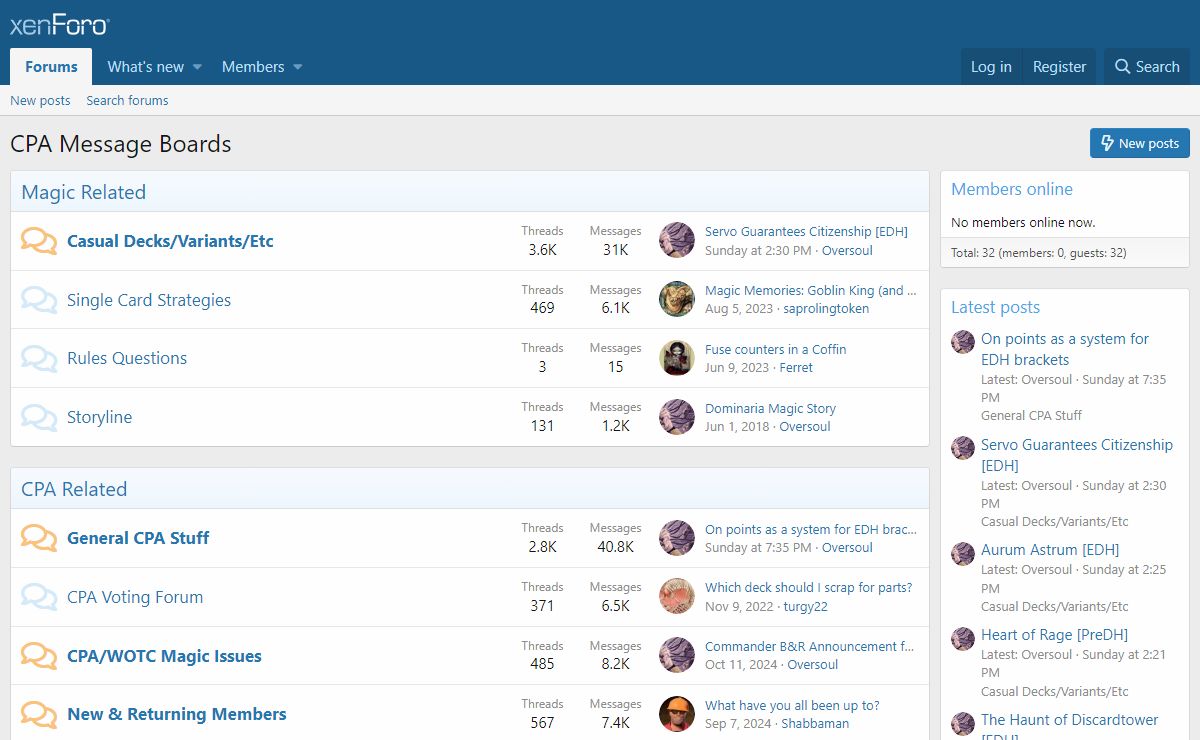This screenshot has height=740, width=1200.
Task: Click the blue New posts button
Action: (x=1140, y=143)
